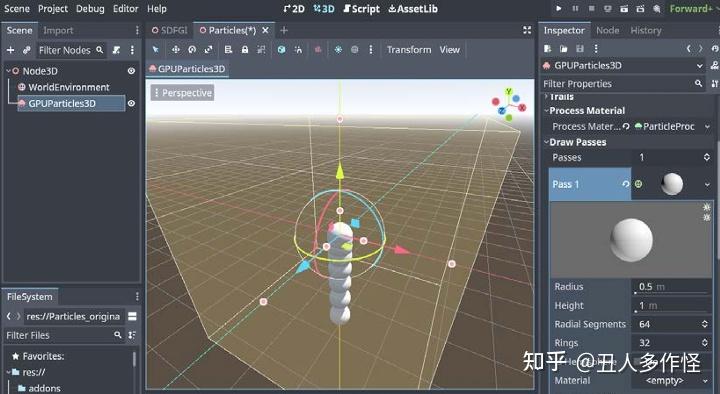Viewport: 720px width, 394px height.
Task: Instantiate a child scene link icon
Action: (x=27, y=50)
